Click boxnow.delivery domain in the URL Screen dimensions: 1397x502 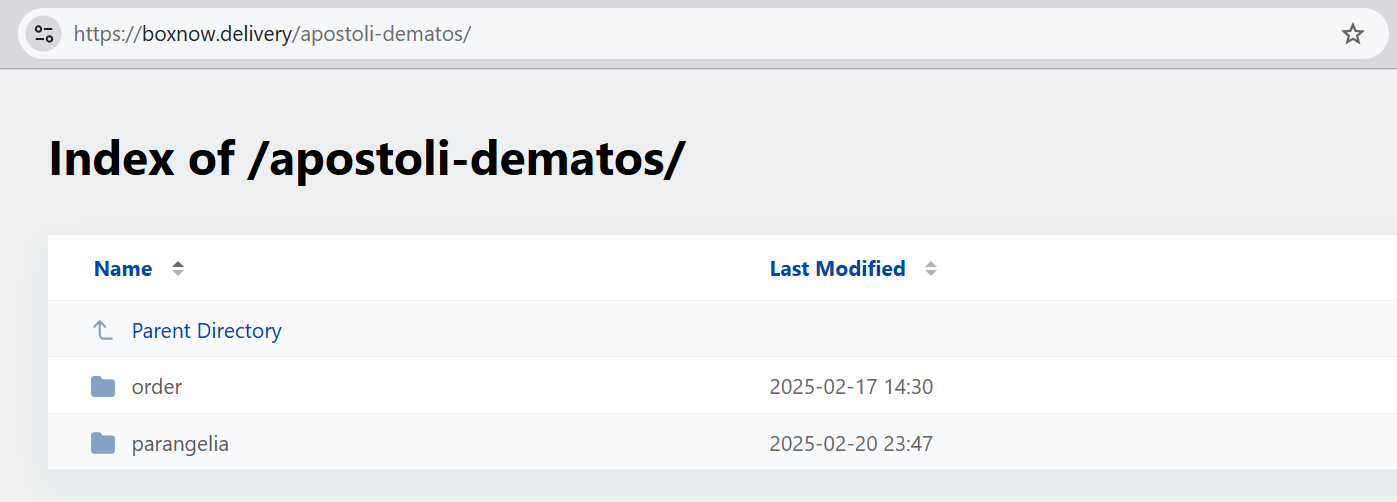217,34
